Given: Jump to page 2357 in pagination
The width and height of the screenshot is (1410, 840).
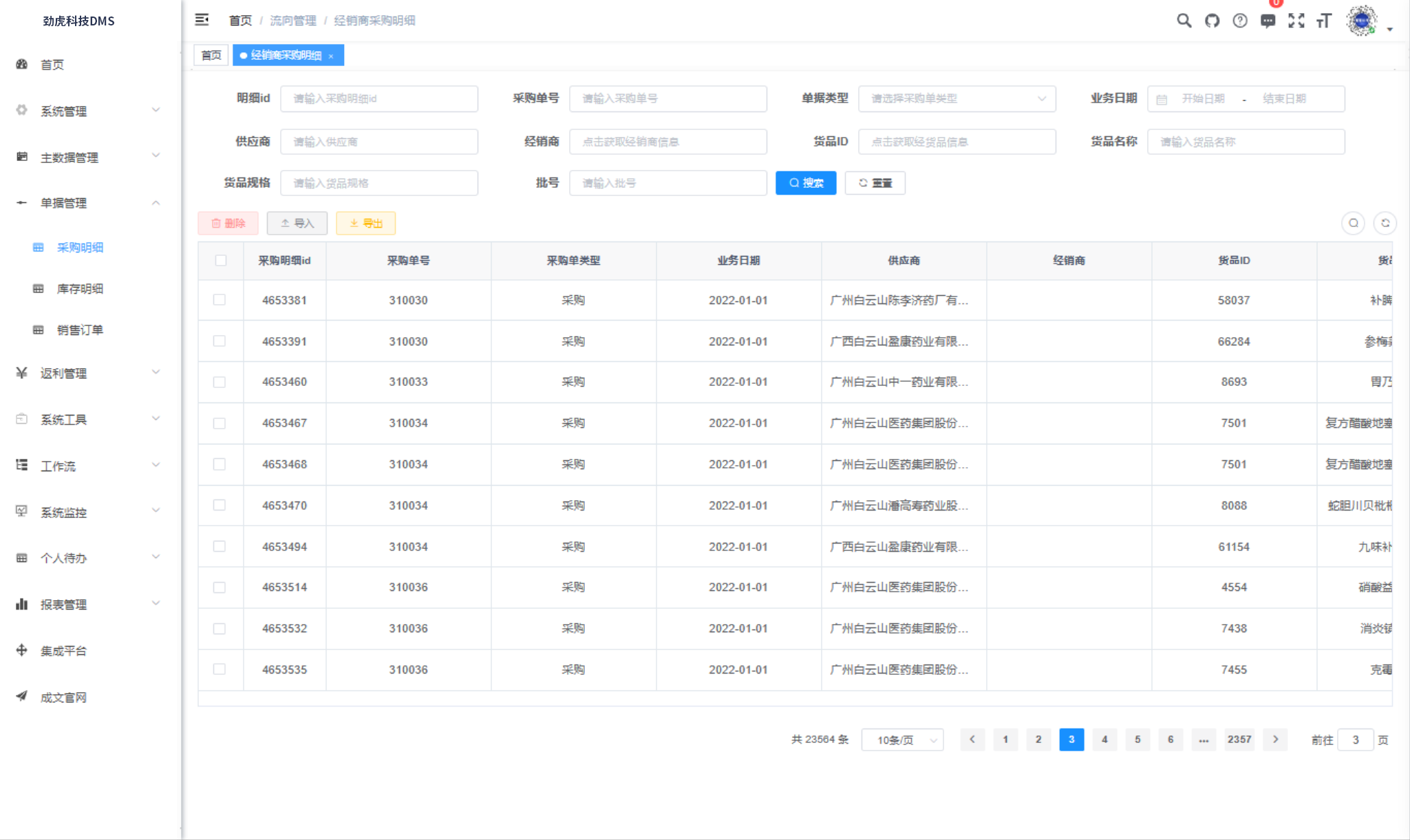Looking at the screenshot, I should [1239, 740].
